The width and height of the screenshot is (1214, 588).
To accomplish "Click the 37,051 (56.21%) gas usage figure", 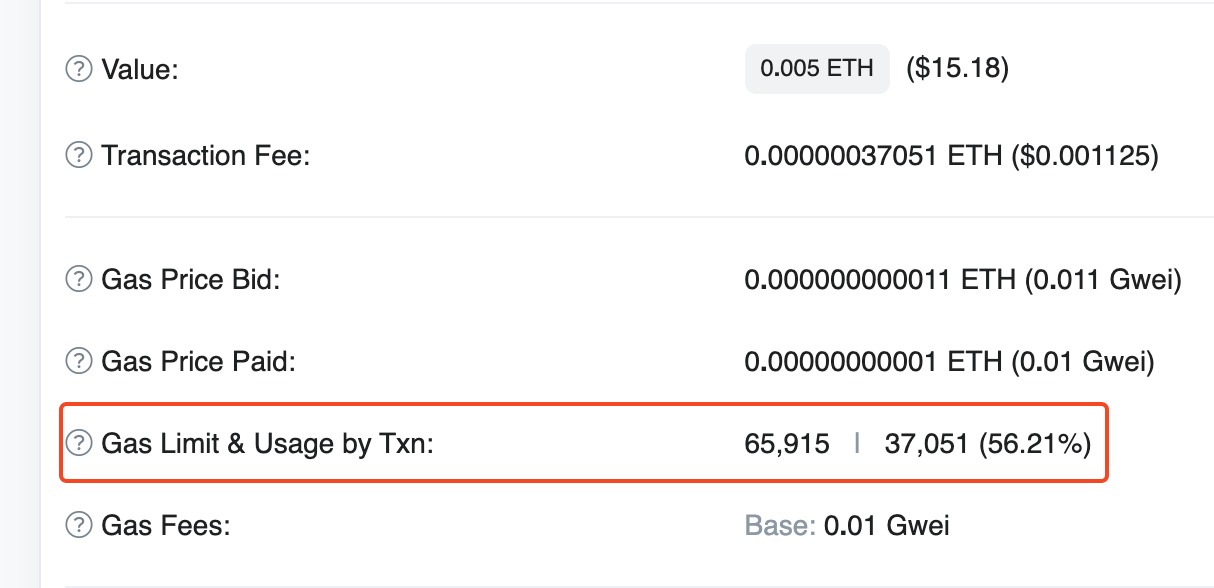I will (987, 444).
